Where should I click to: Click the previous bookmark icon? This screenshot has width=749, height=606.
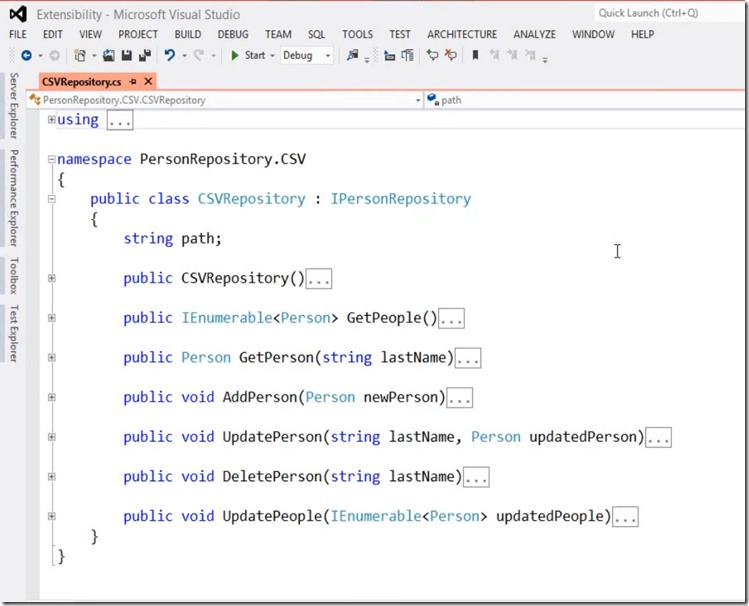point(494,55)
